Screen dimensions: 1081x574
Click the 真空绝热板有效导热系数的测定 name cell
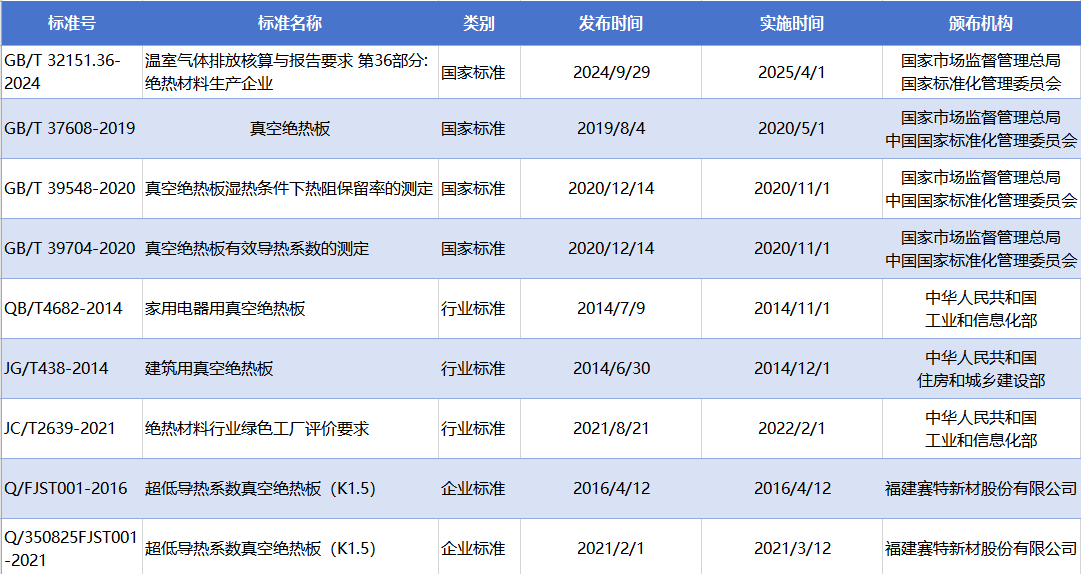click(x=257, y=249)
